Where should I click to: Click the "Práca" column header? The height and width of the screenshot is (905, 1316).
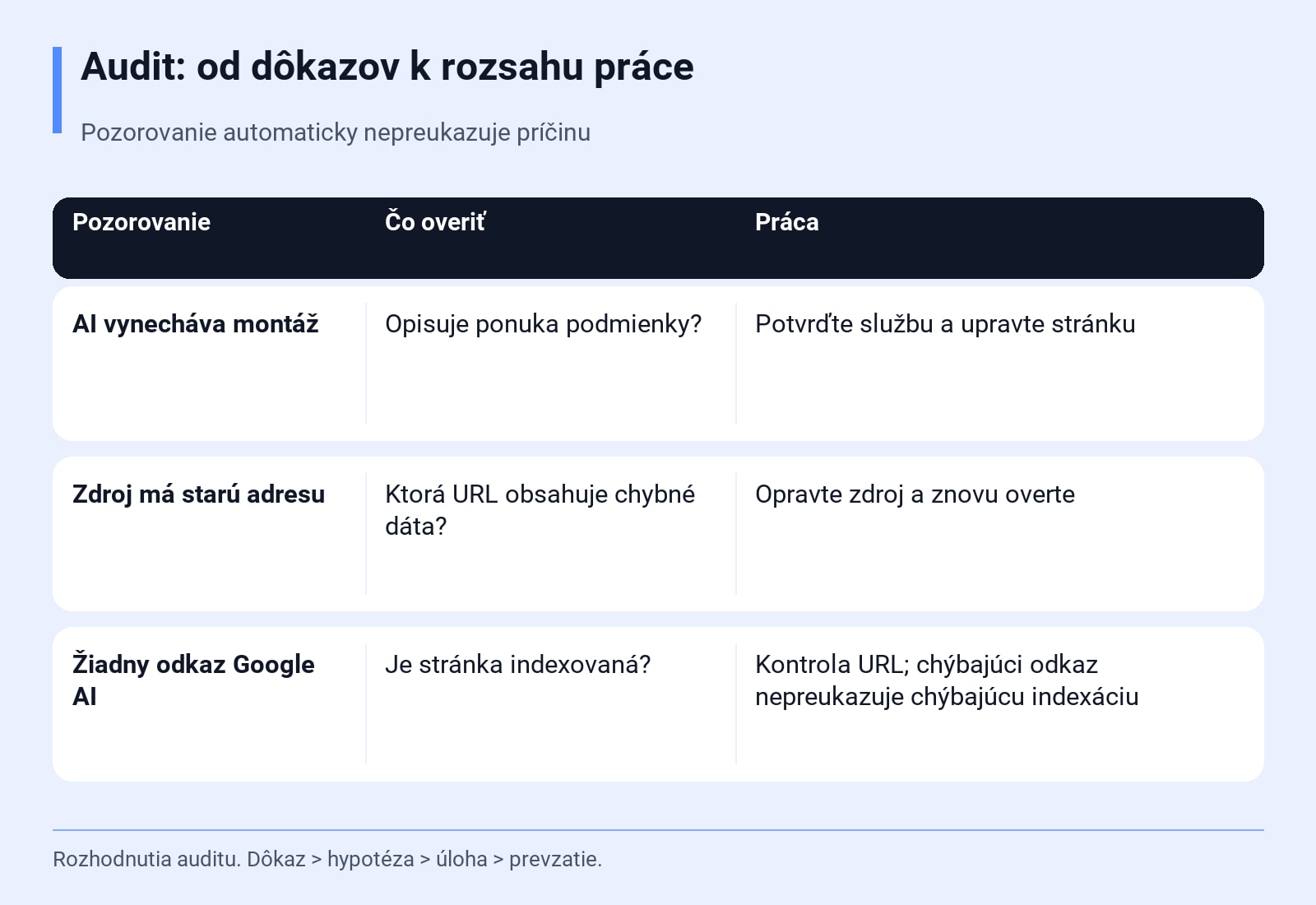coord(787,222)
